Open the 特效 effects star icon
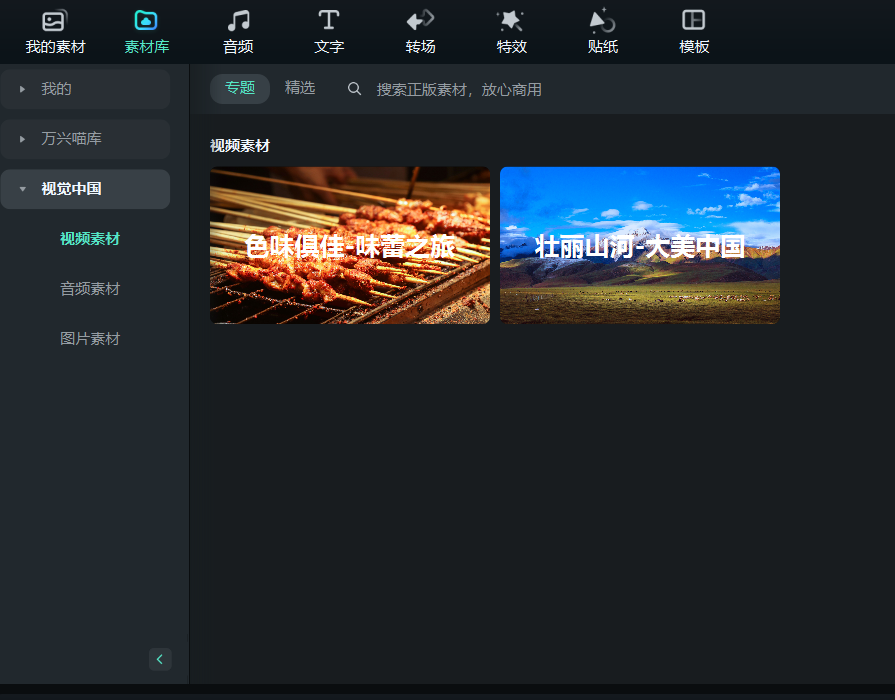The image size is (895, 700). (x=511, y=21)
